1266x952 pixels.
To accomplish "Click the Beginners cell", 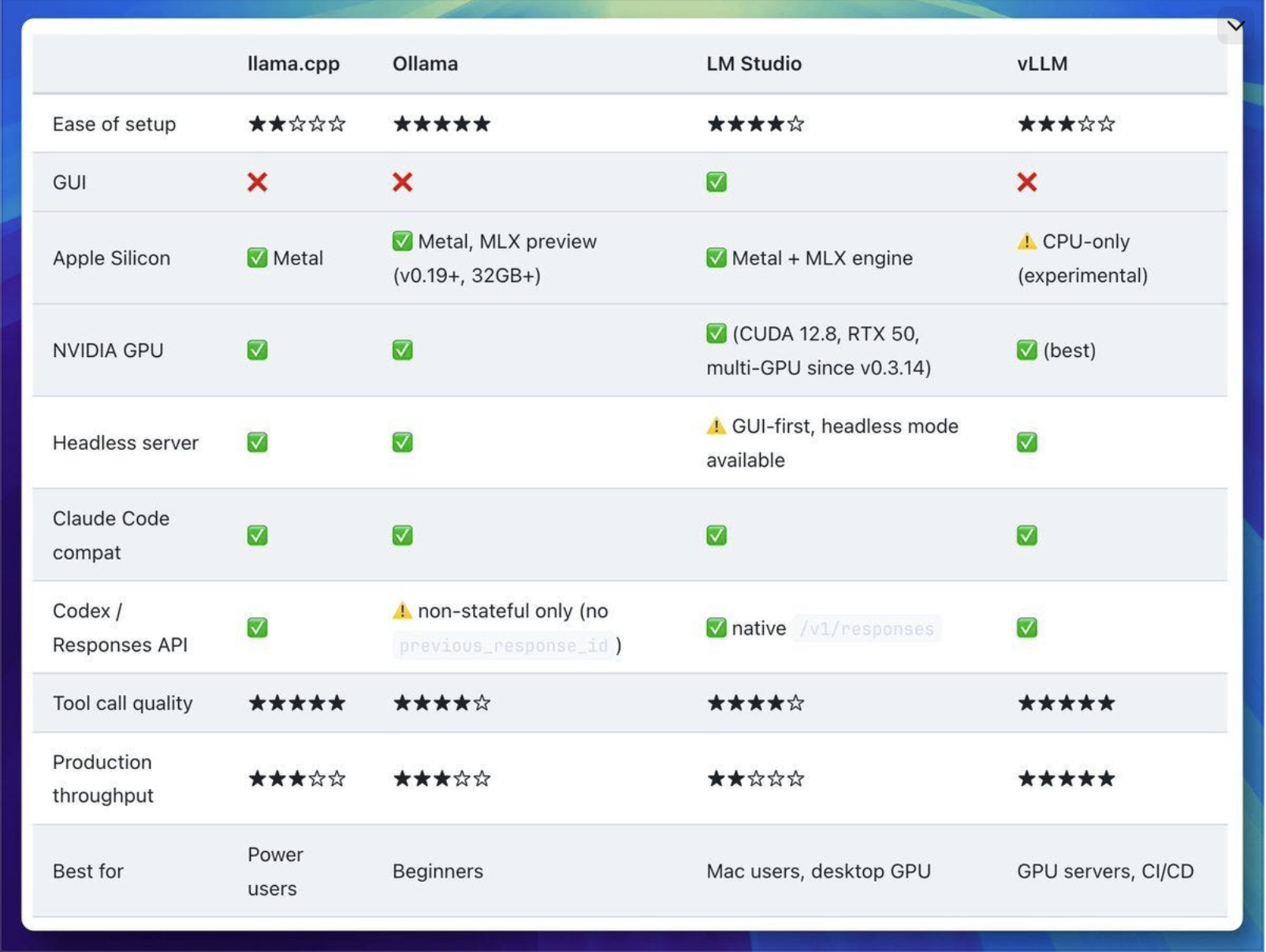I will (438, 871).
